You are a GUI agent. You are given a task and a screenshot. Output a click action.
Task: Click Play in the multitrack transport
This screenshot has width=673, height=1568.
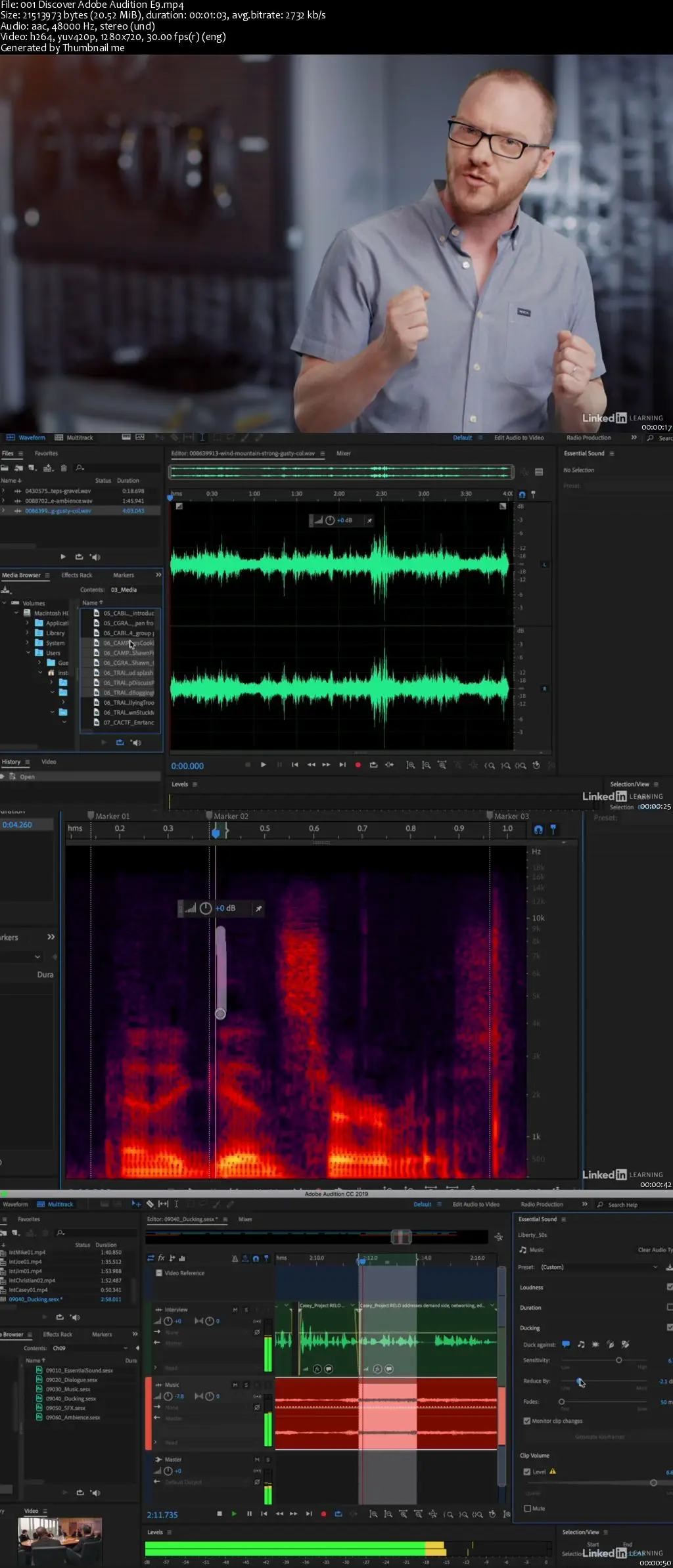point(234,1513)
